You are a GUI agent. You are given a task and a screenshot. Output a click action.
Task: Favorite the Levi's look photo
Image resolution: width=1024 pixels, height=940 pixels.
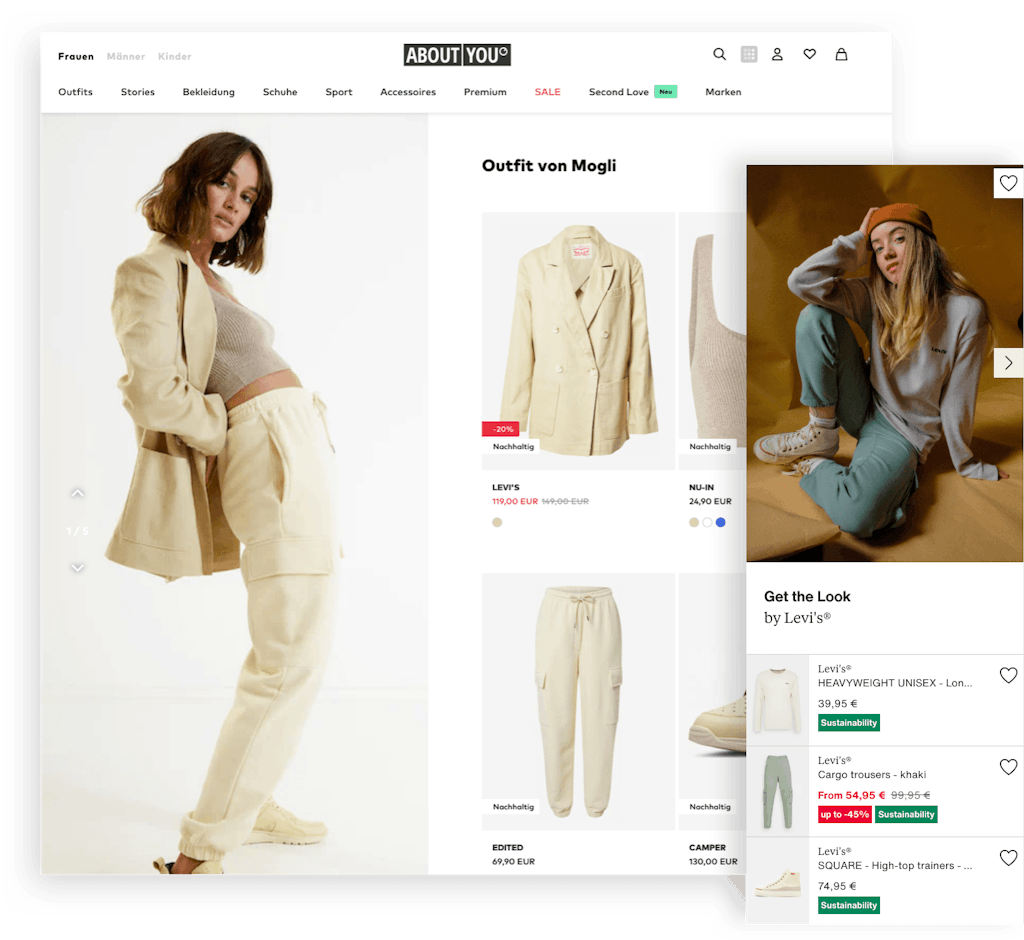[1008, 184]
